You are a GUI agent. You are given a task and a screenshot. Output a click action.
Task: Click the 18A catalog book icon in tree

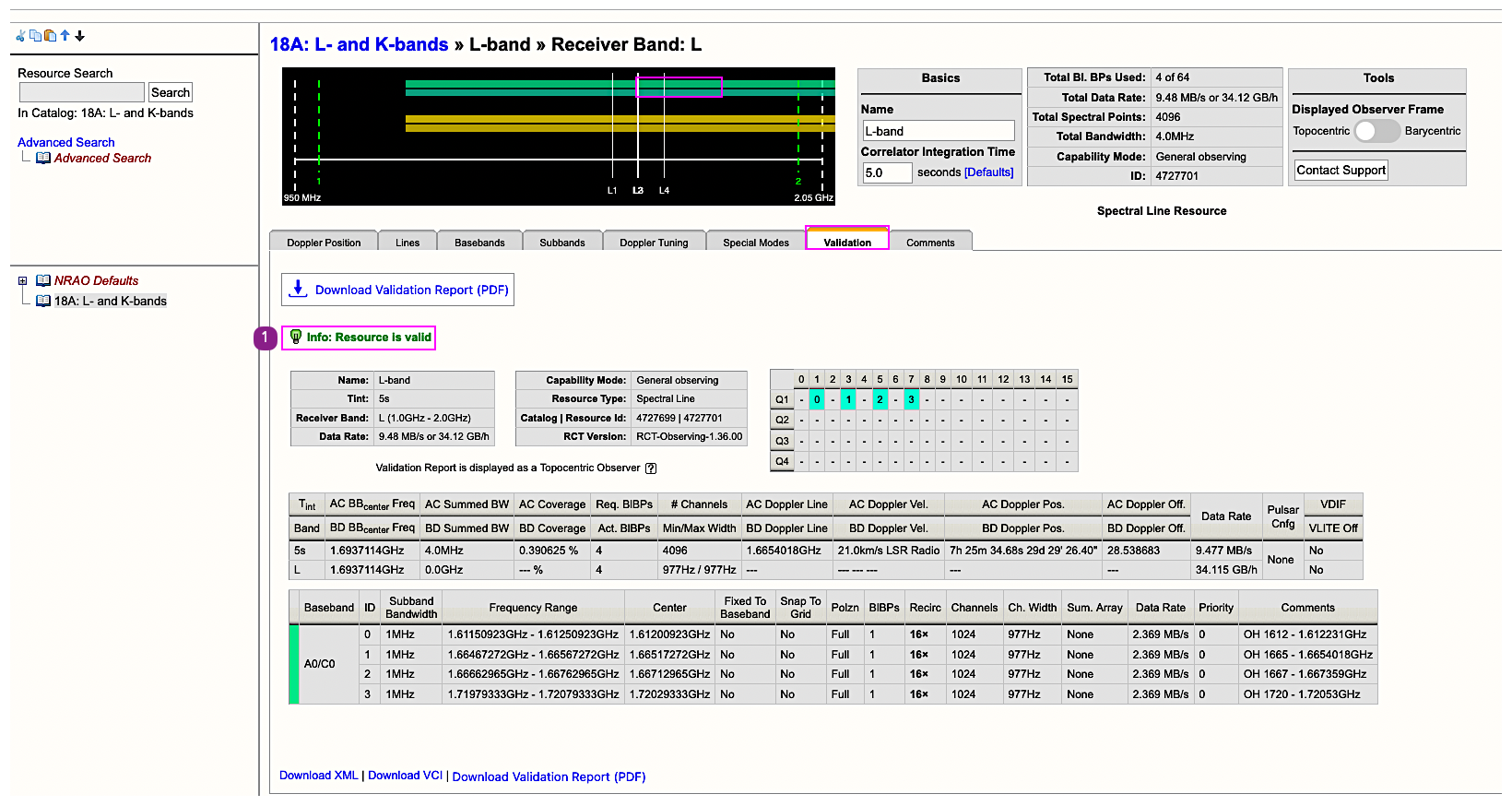pyautogui.click(x=43, y=301)
